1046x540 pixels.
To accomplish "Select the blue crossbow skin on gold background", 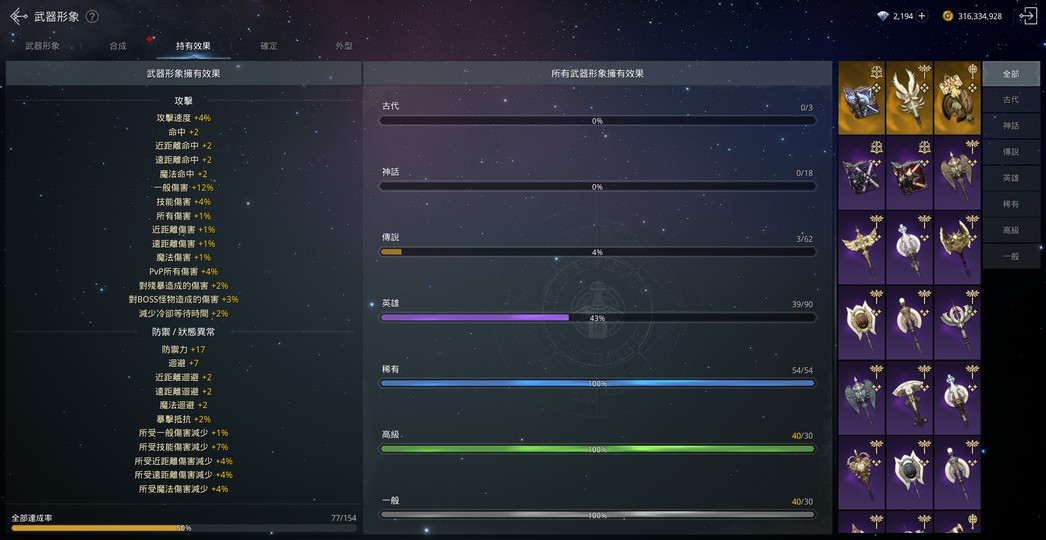I will (x=861, y=98).
